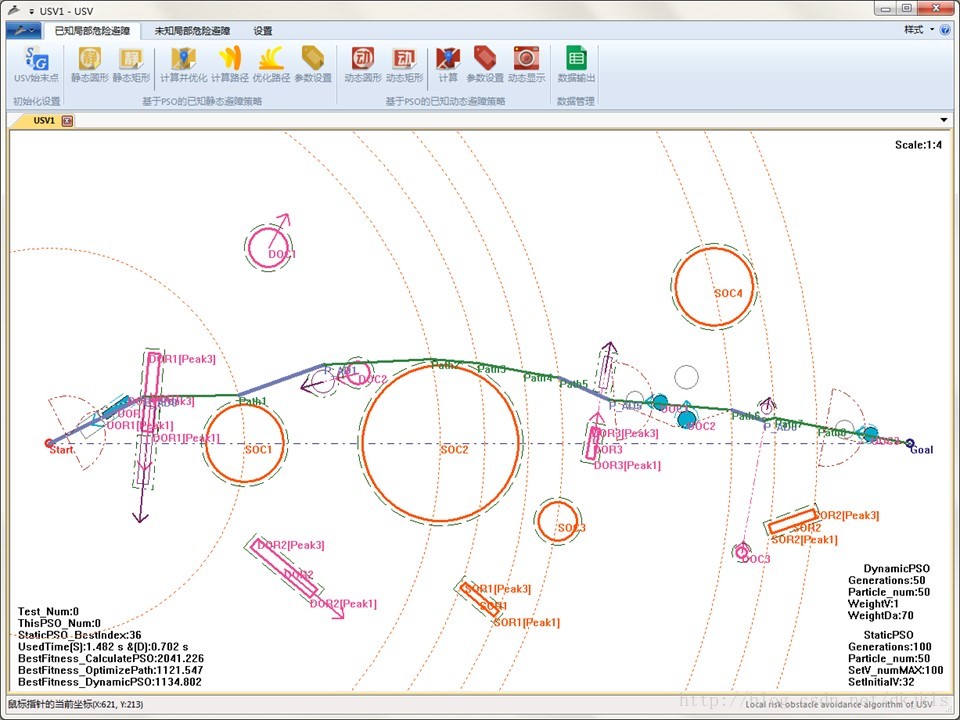Click the Goal point marker
Image resolution: width=960 pixels, height=720 pixels.
pyautogui.click(x=910, y=443)
